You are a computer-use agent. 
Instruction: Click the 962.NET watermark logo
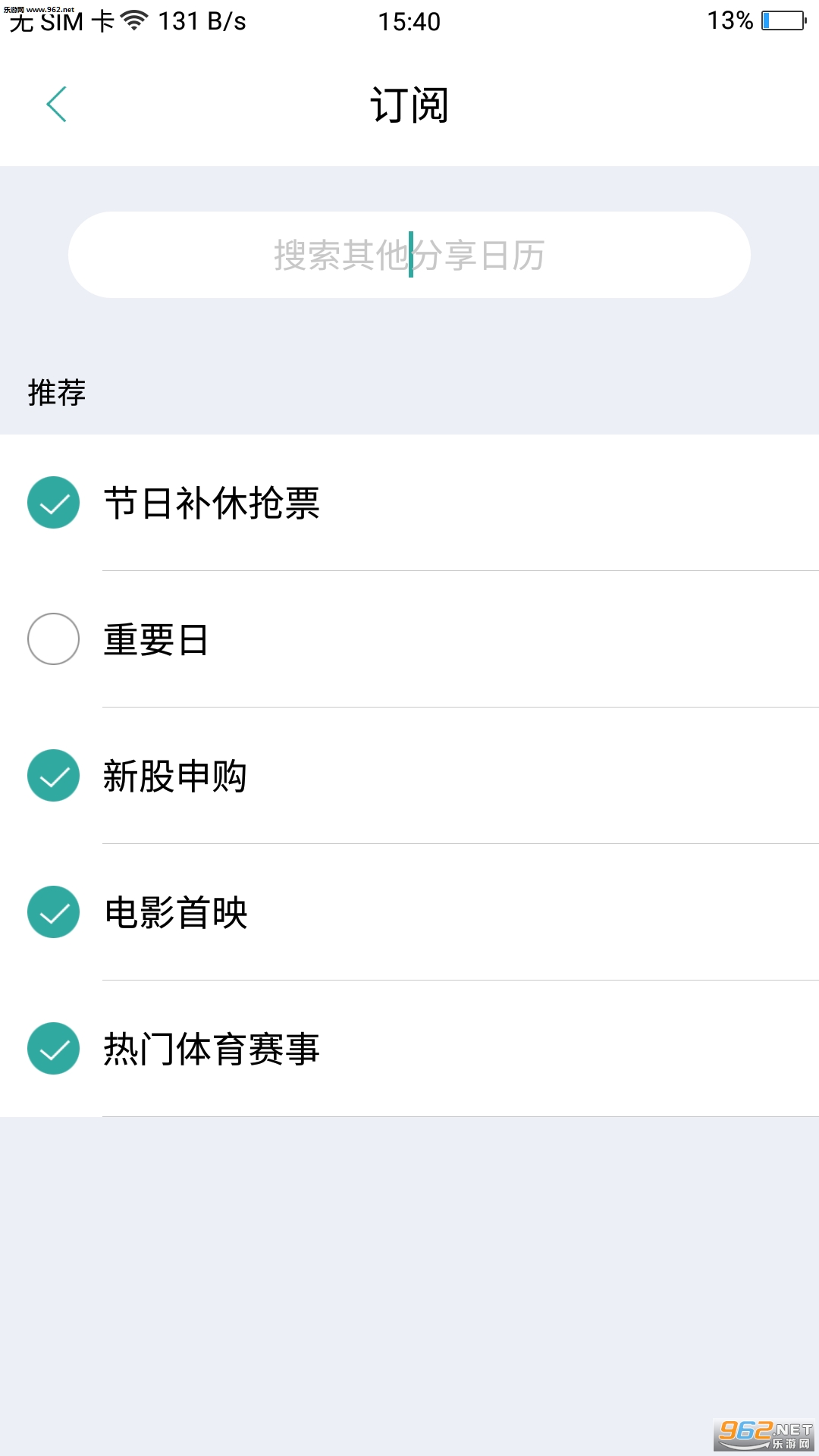coord(764,1433)
